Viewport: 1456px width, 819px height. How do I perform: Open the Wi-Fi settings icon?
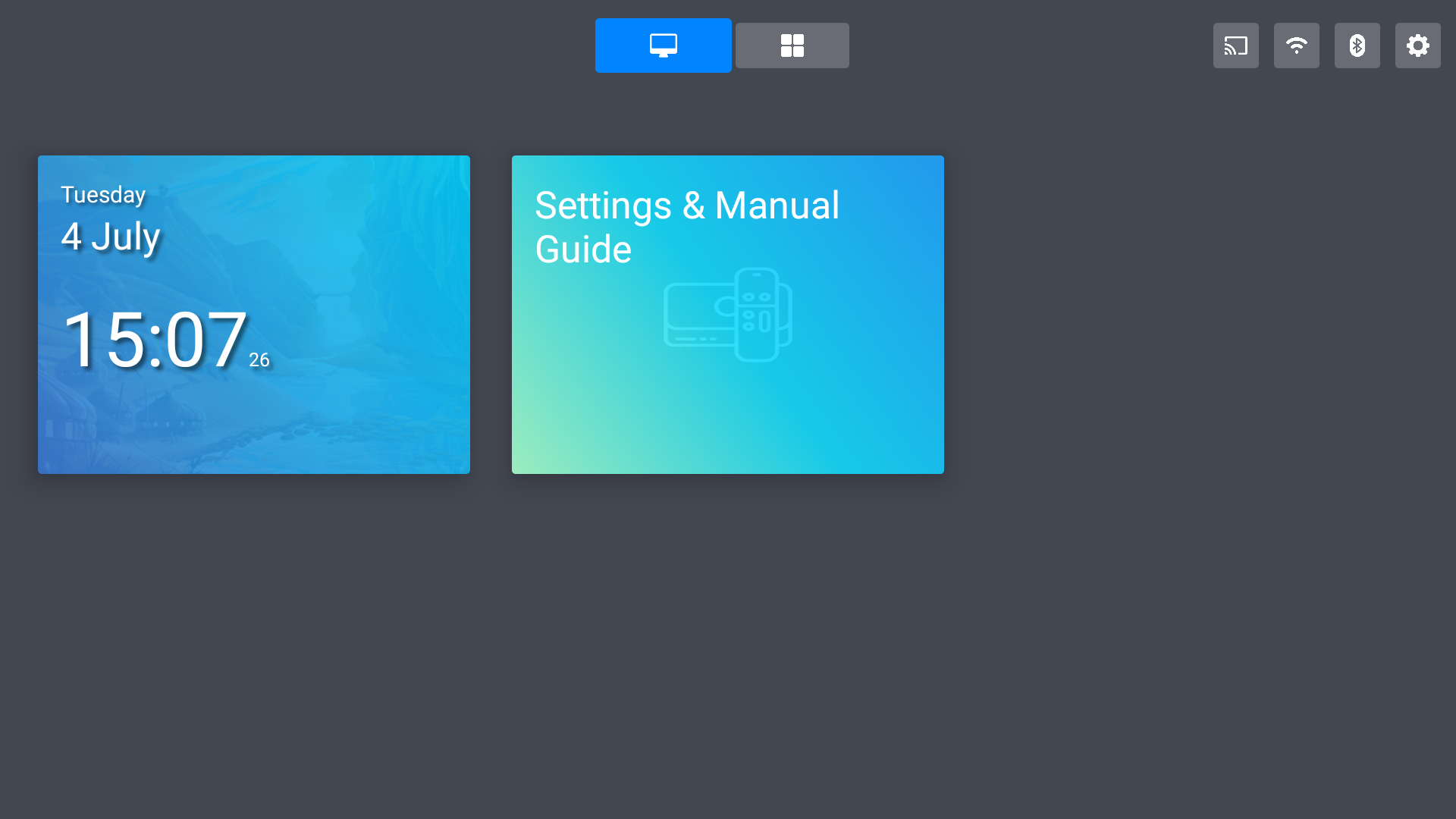pyautogui.click(x=1296, y=45)
